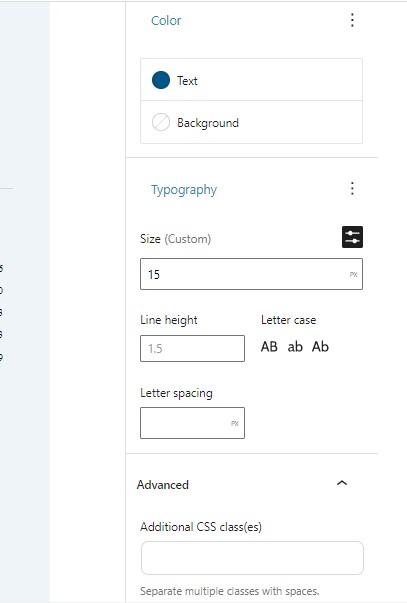This screenshot has width=407, height=603.
Task: Click the Additional CSS class(es) field
Action: [252, 558]
